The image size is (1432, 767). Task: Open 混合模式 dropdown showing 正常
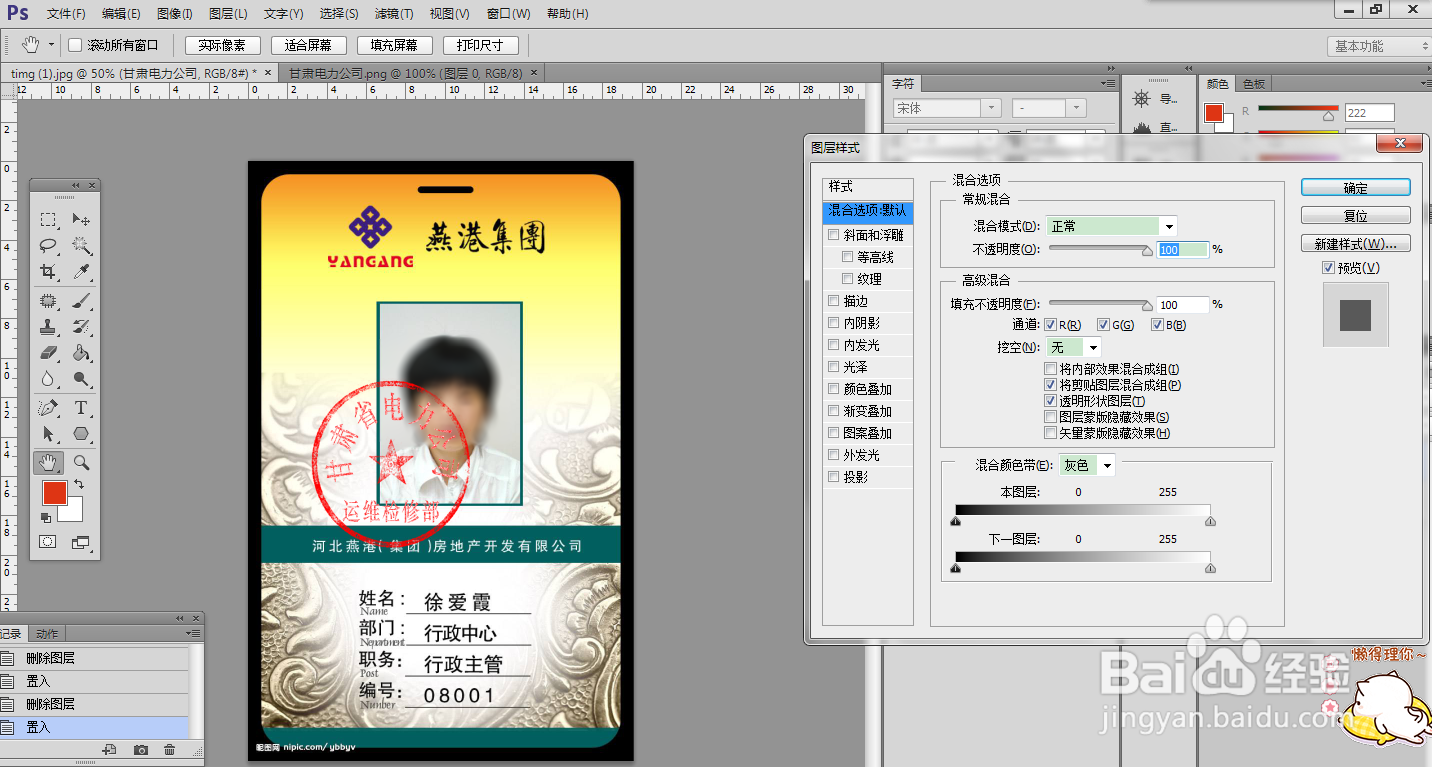point(1112,227)
